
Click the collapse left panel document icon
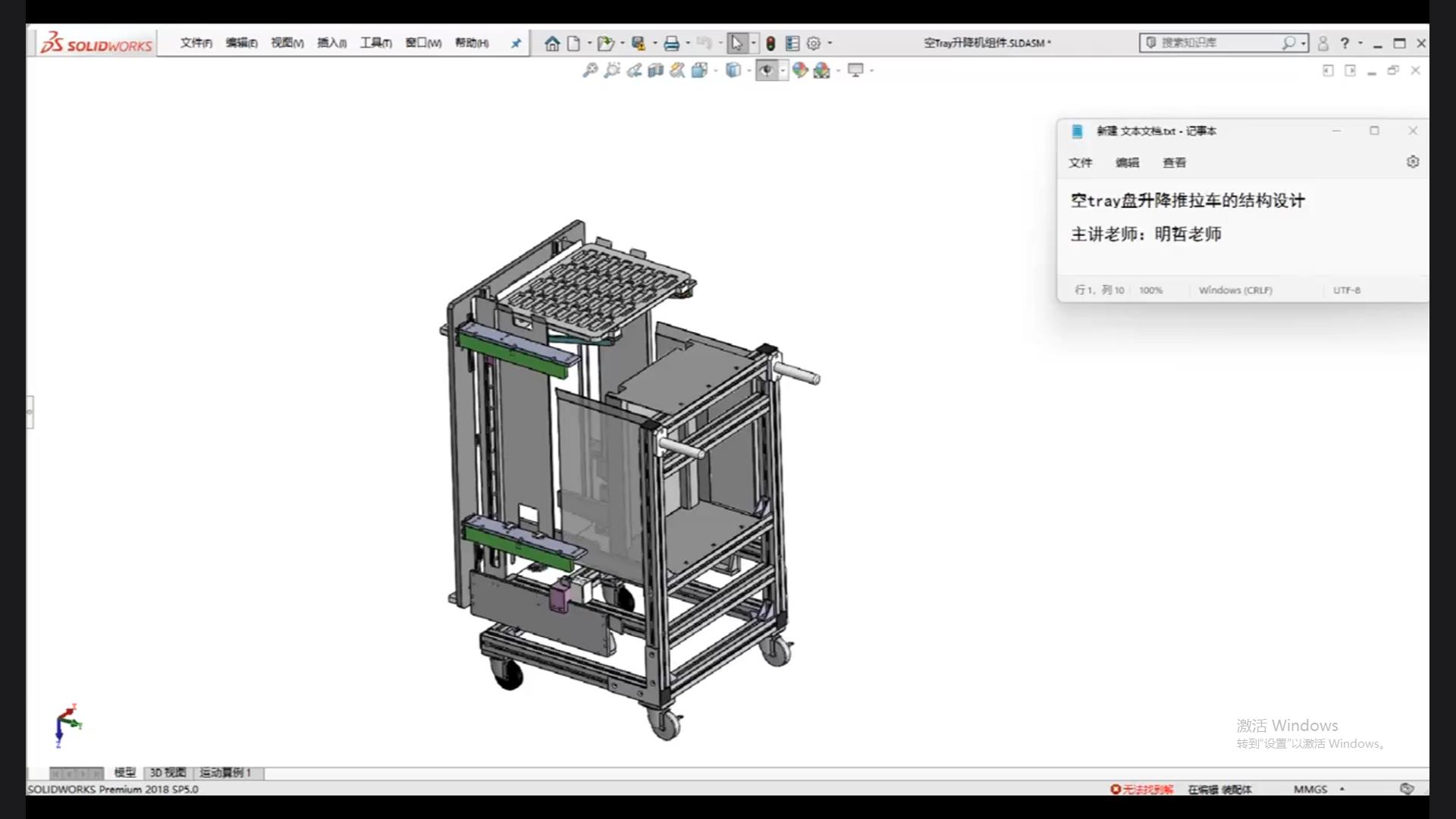pyautogui.click(x=1328, y=71)
